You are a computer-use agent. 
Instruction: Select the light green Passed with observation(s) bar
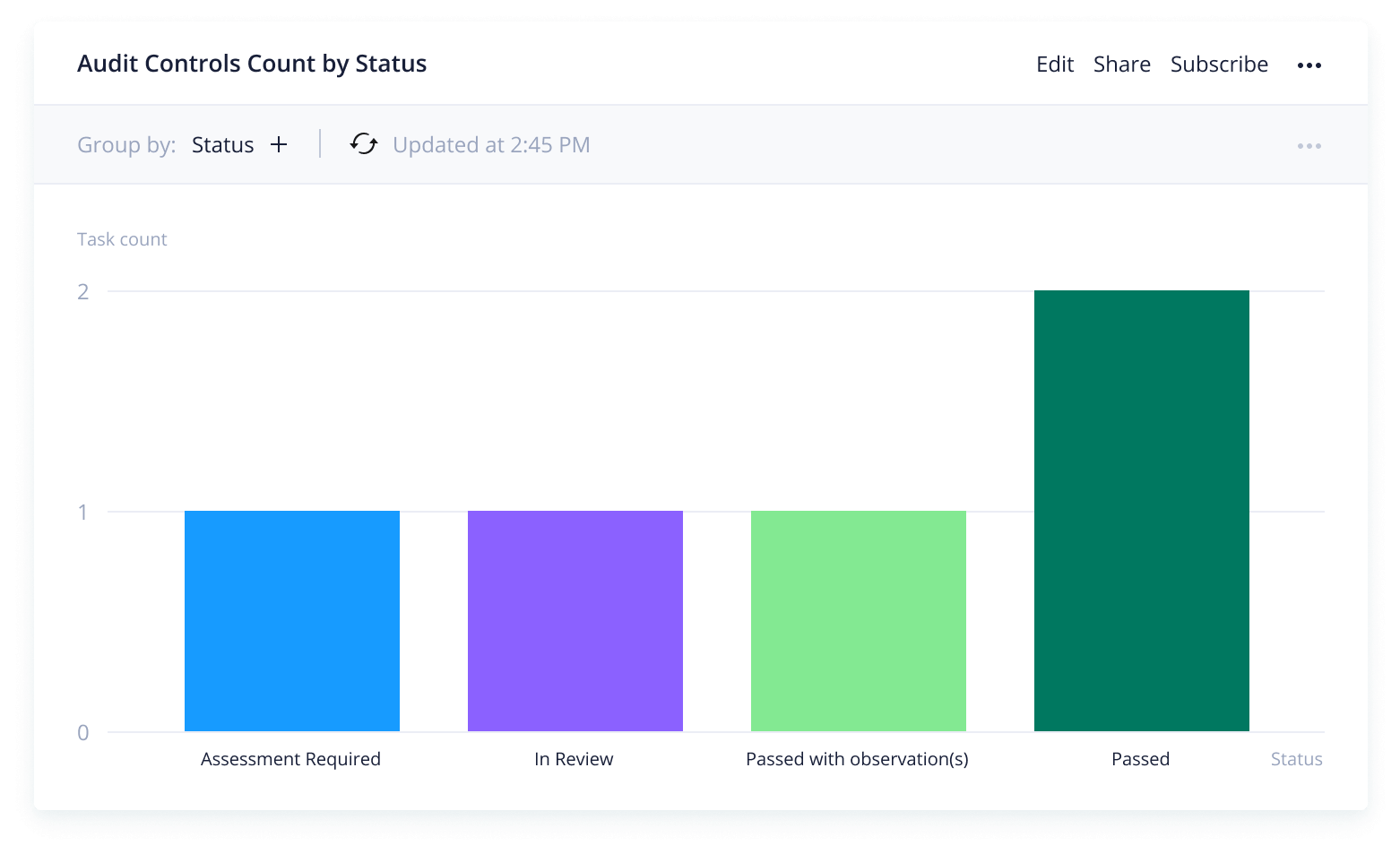tap(859, 621)
